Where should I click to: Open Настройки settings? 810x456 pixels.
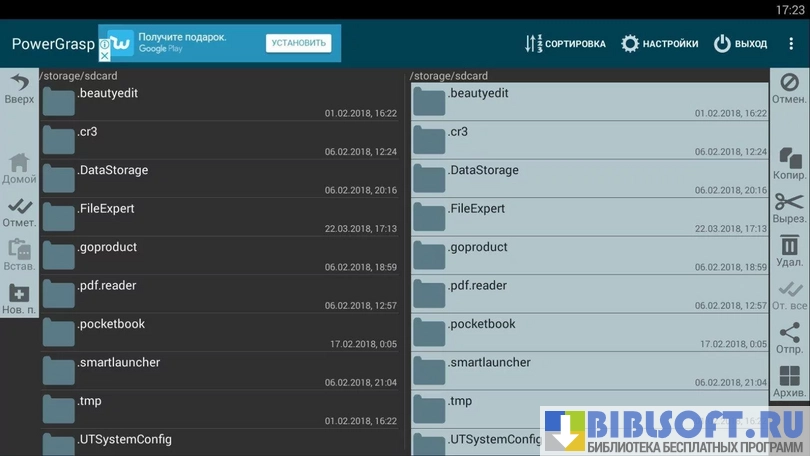pos(659,44)
